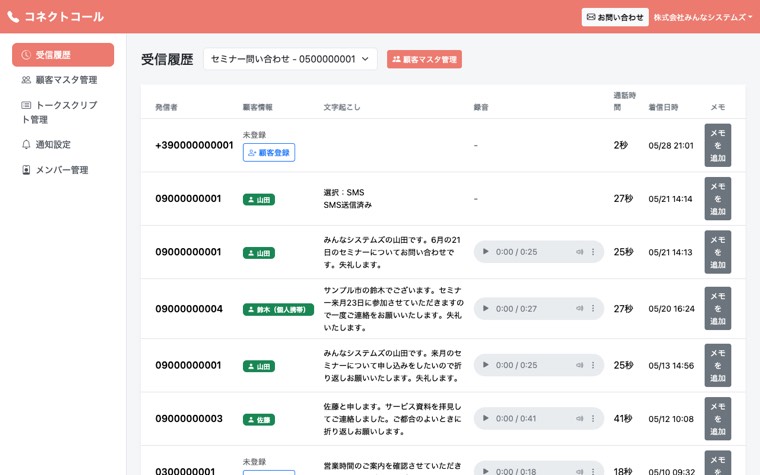Mute the 05/21 14:13 recording volume icon
760x475 pixels.
pos(579,252)
